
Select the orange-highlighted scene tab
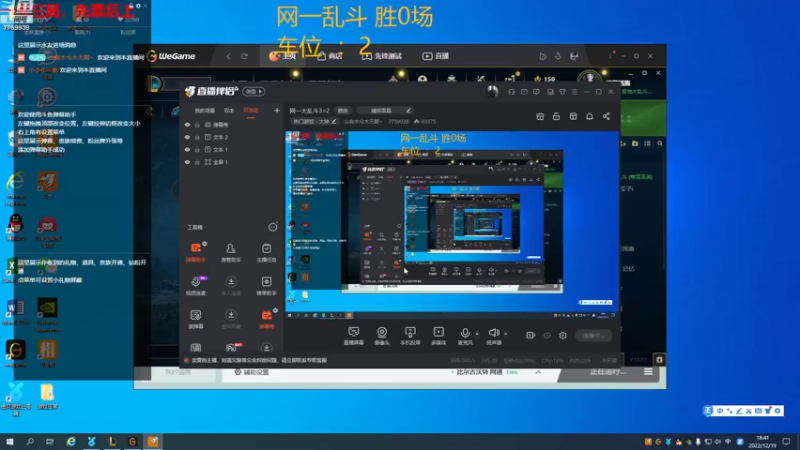[x=251, y=111]
